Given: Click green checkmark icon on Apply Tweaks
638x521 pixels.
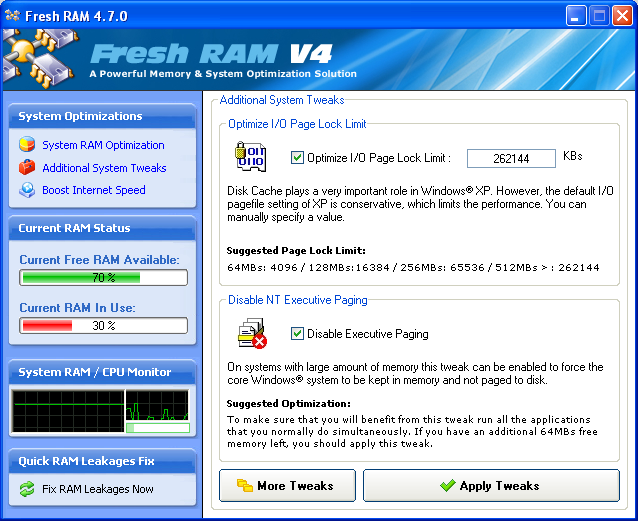Looking at the screenshot, I should pyautogui.click(x=448, y=485).
